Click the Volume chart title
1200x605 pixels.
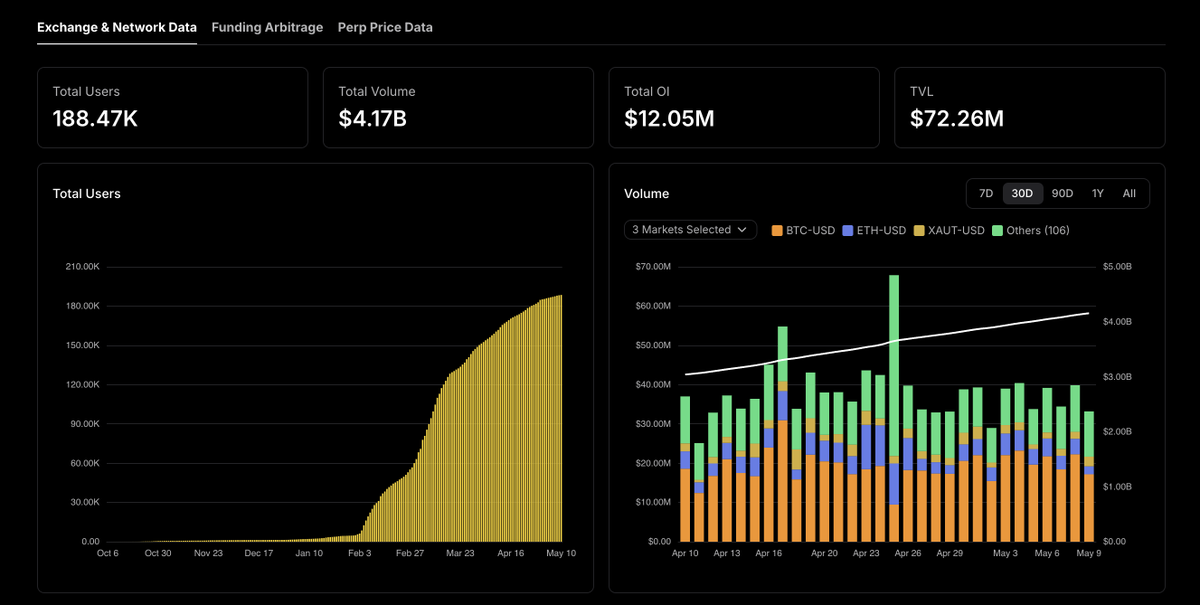(647, 194)
